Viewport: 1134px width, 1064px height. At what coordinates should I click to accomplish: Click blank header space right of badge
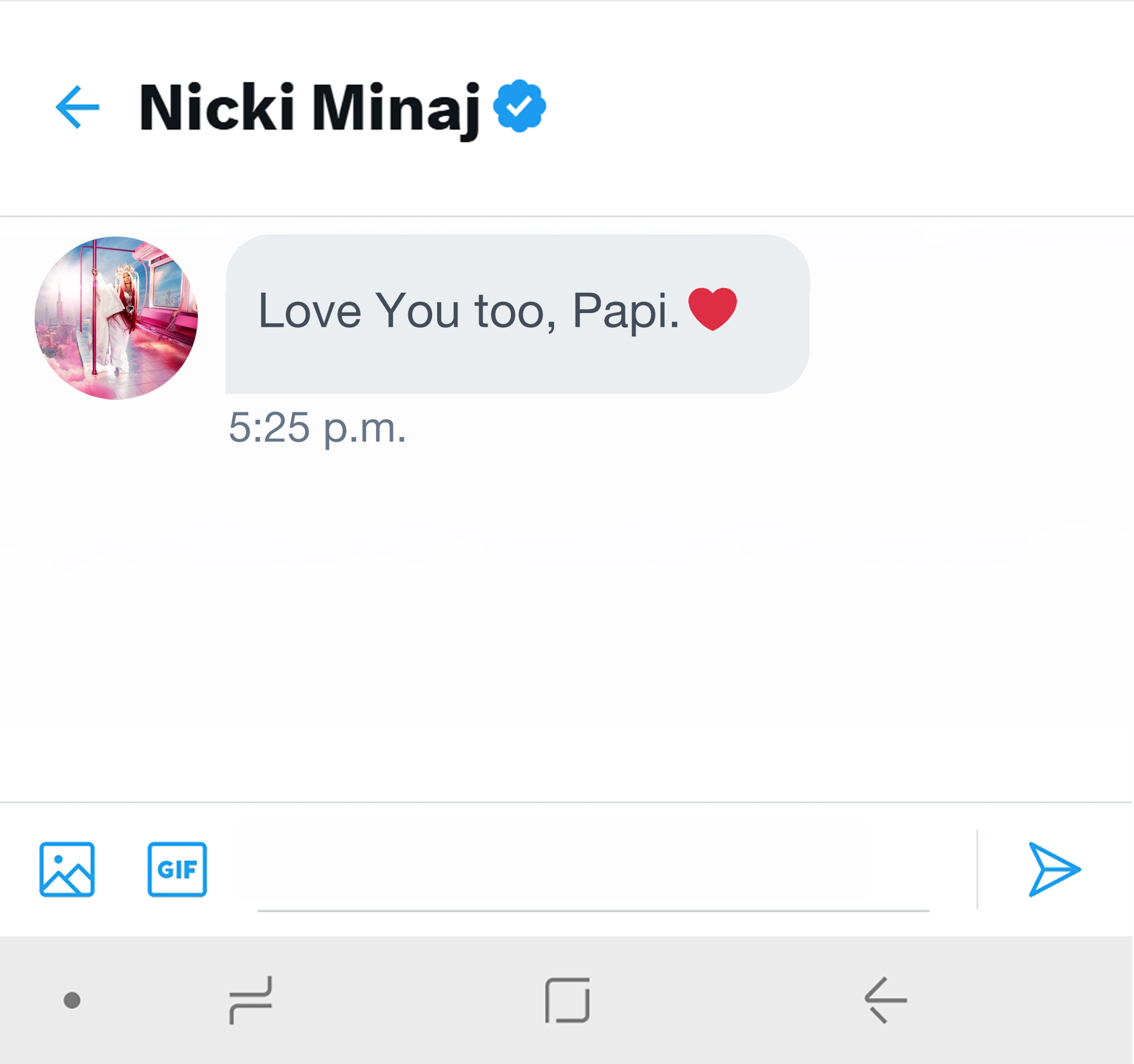coord(827,107)
